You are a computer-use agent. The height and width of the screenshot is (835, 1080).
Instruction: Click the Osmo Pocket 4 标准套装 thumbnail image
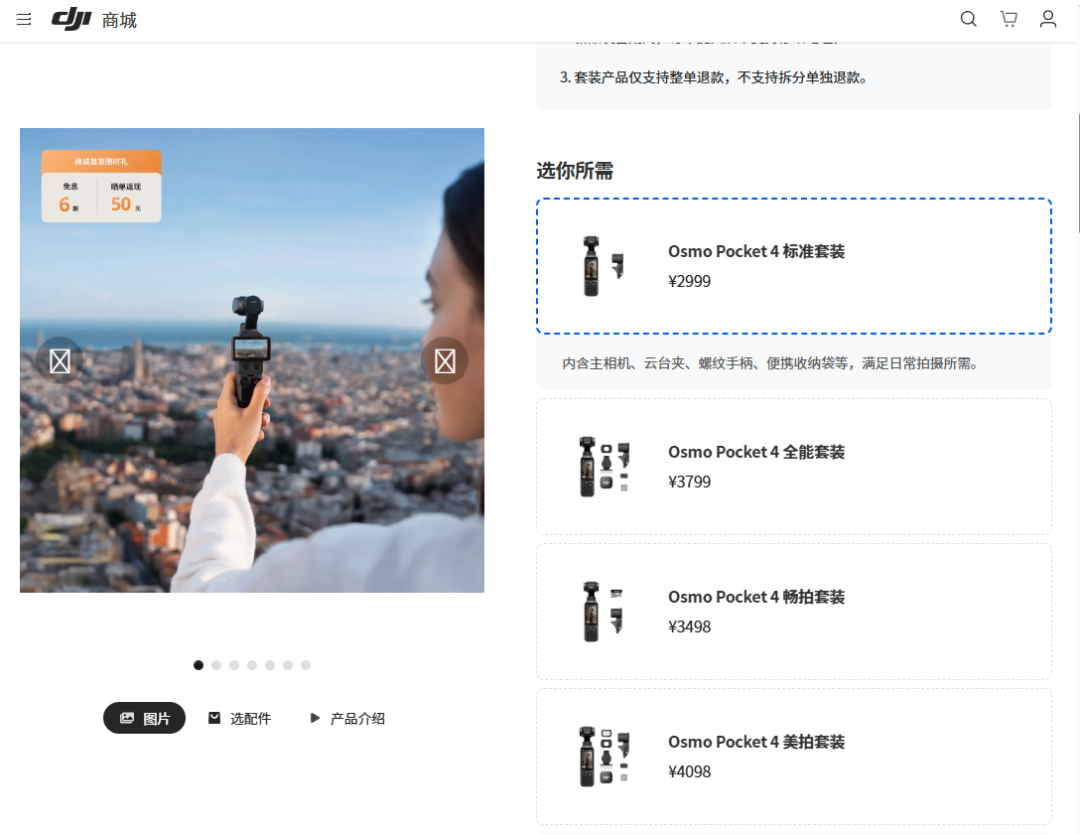(x=600, y=265)
